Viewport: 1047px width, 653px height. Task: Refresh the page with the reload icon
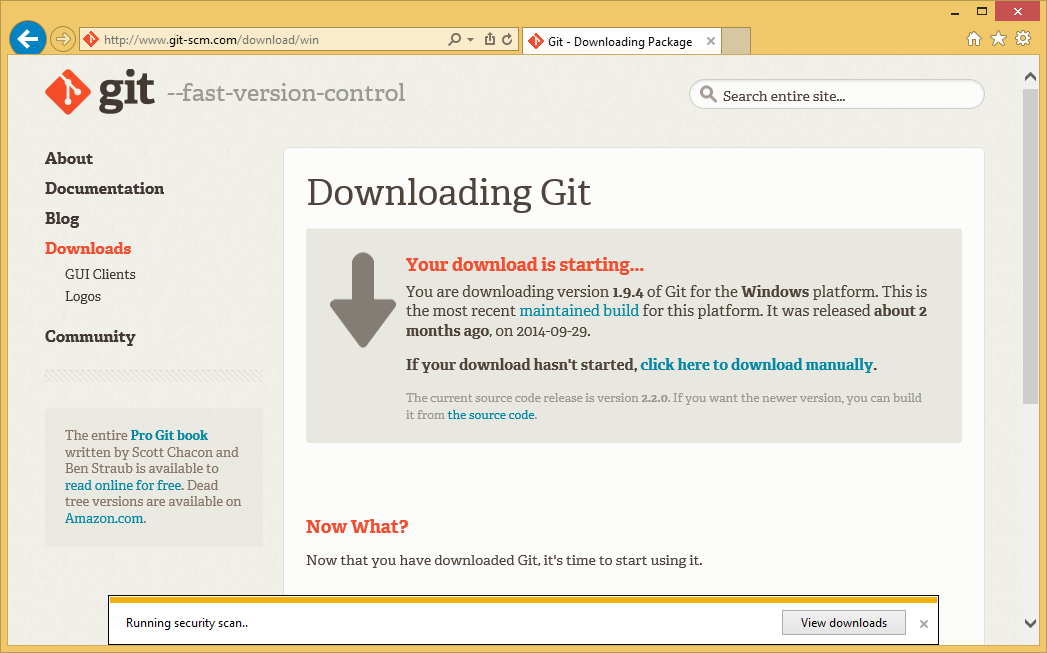(x=507, y=39)
